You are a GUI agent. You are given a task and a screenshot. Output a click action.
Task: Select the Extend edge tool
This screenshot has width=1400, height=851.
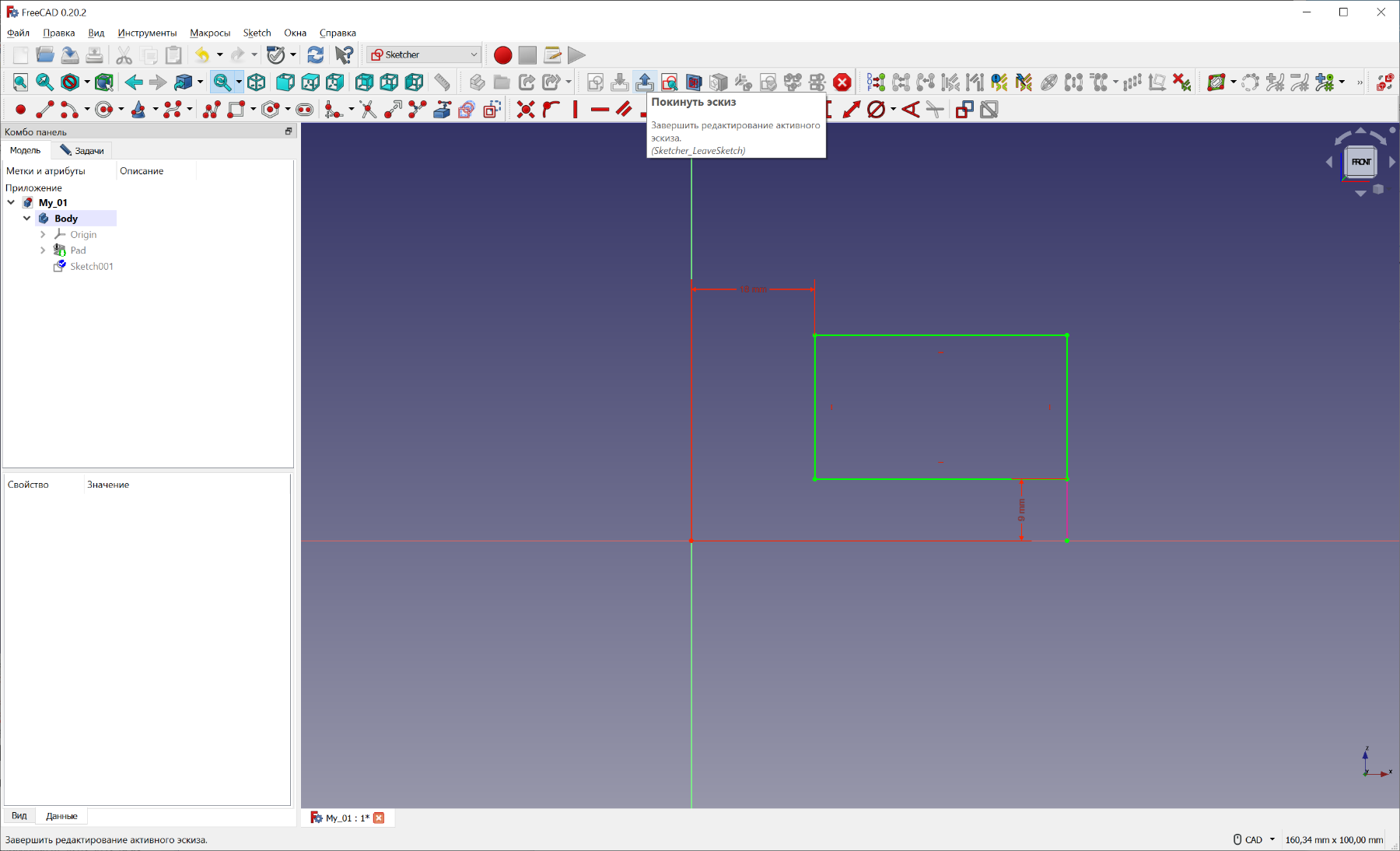coord(393,110)
